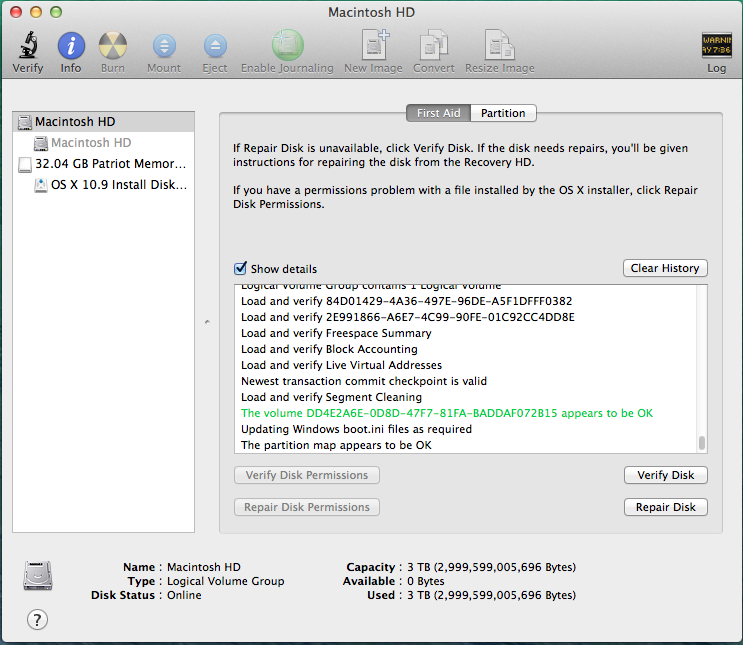Click the Repair Disk button
The image size is (743, 645).
pyautogui.click(x=665, y=507)
